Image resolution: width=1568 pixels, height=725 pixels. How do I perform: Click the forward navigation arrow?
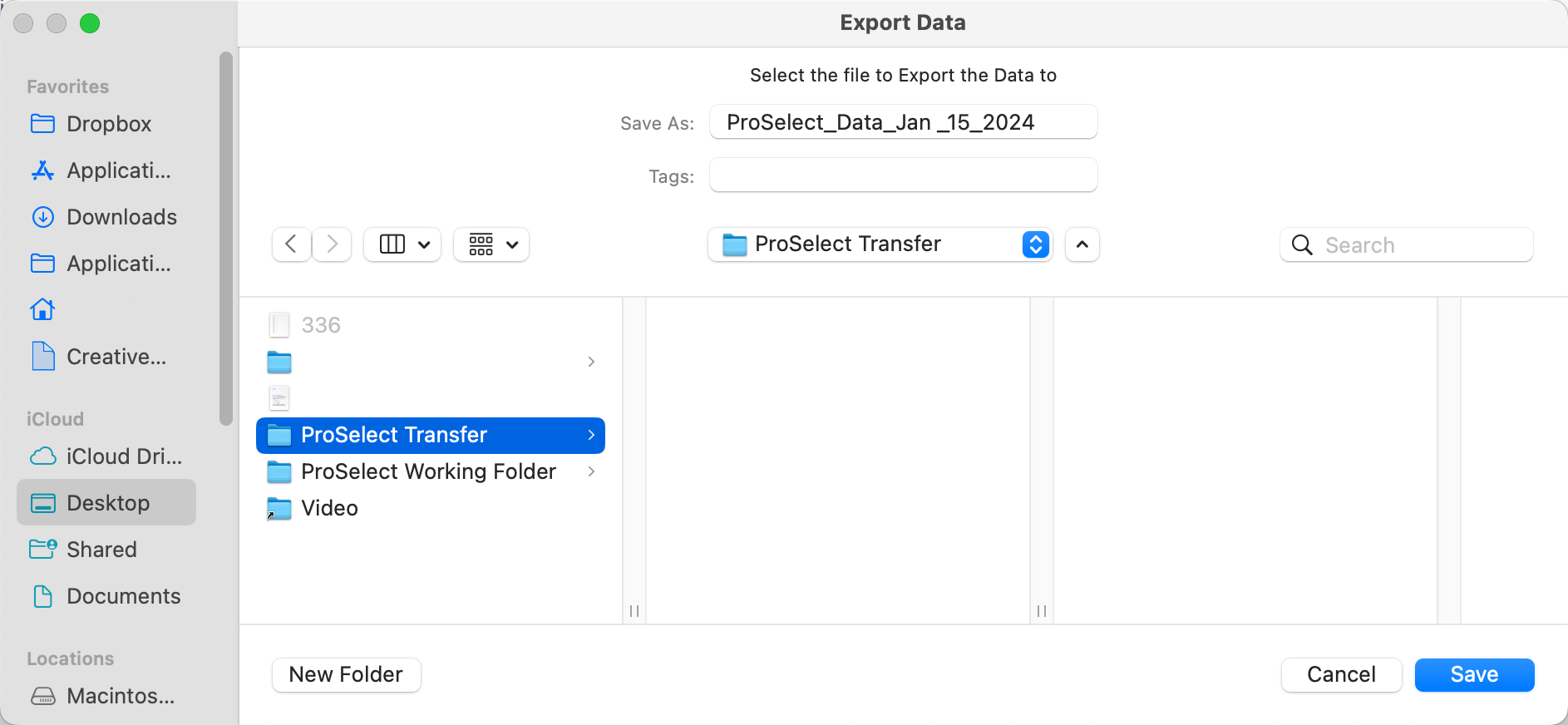coord(332,244)
